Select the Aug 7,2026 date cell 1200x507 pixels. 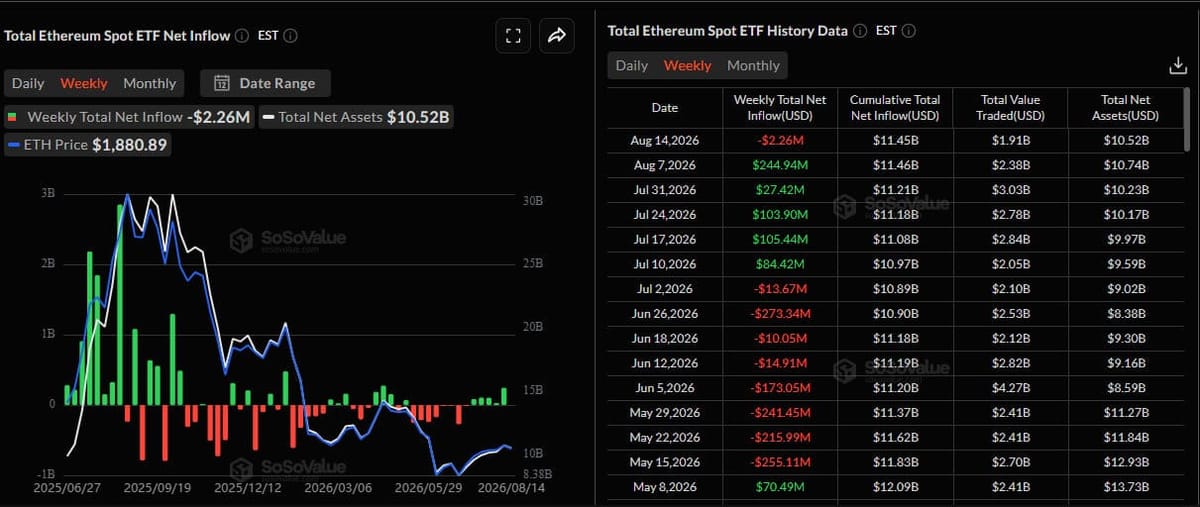point(665,165)
